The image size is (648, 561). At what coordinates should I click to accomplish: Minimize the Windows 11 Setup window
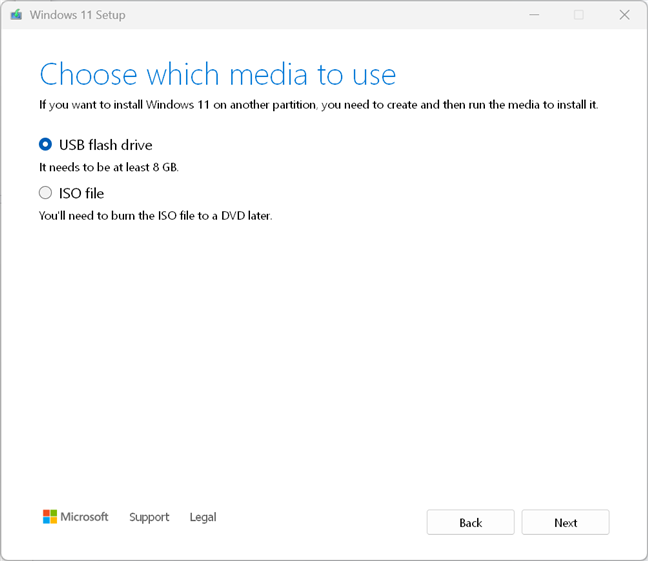tap(534, 15)
